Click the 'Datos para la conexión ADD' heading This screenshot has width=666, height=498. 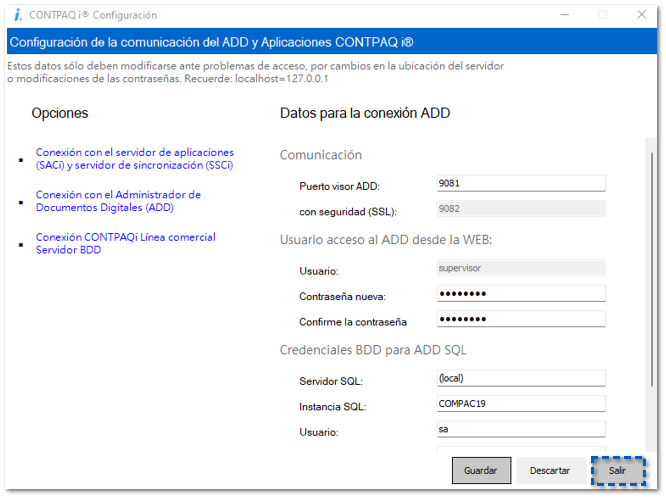click(365, 113)
